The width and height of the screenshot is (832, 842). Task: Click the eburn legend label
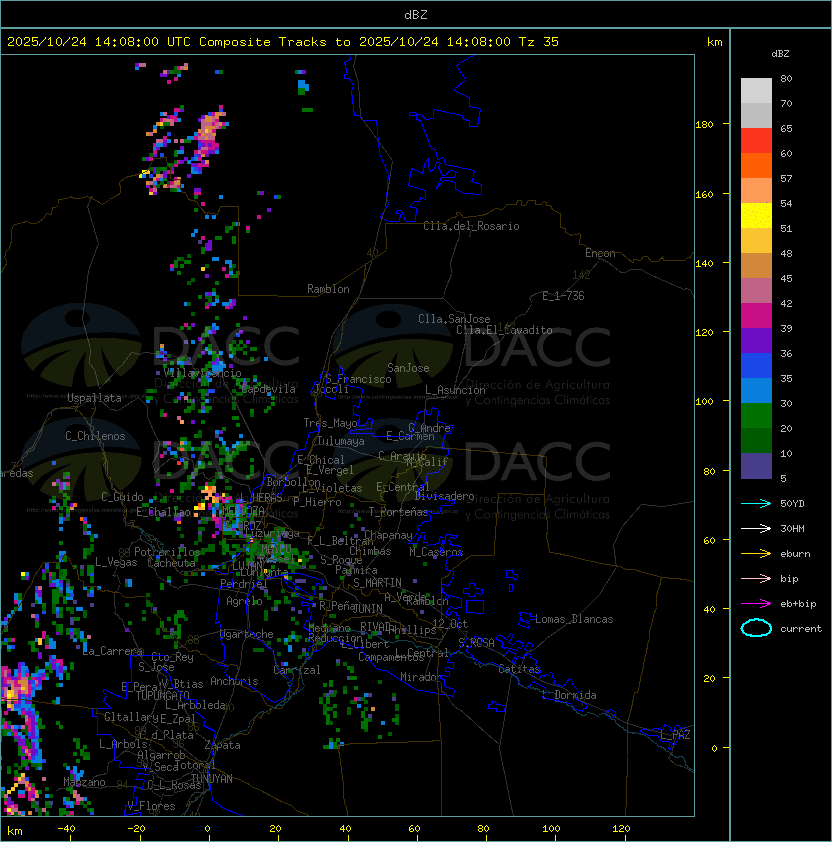click(x=795, y=554)
